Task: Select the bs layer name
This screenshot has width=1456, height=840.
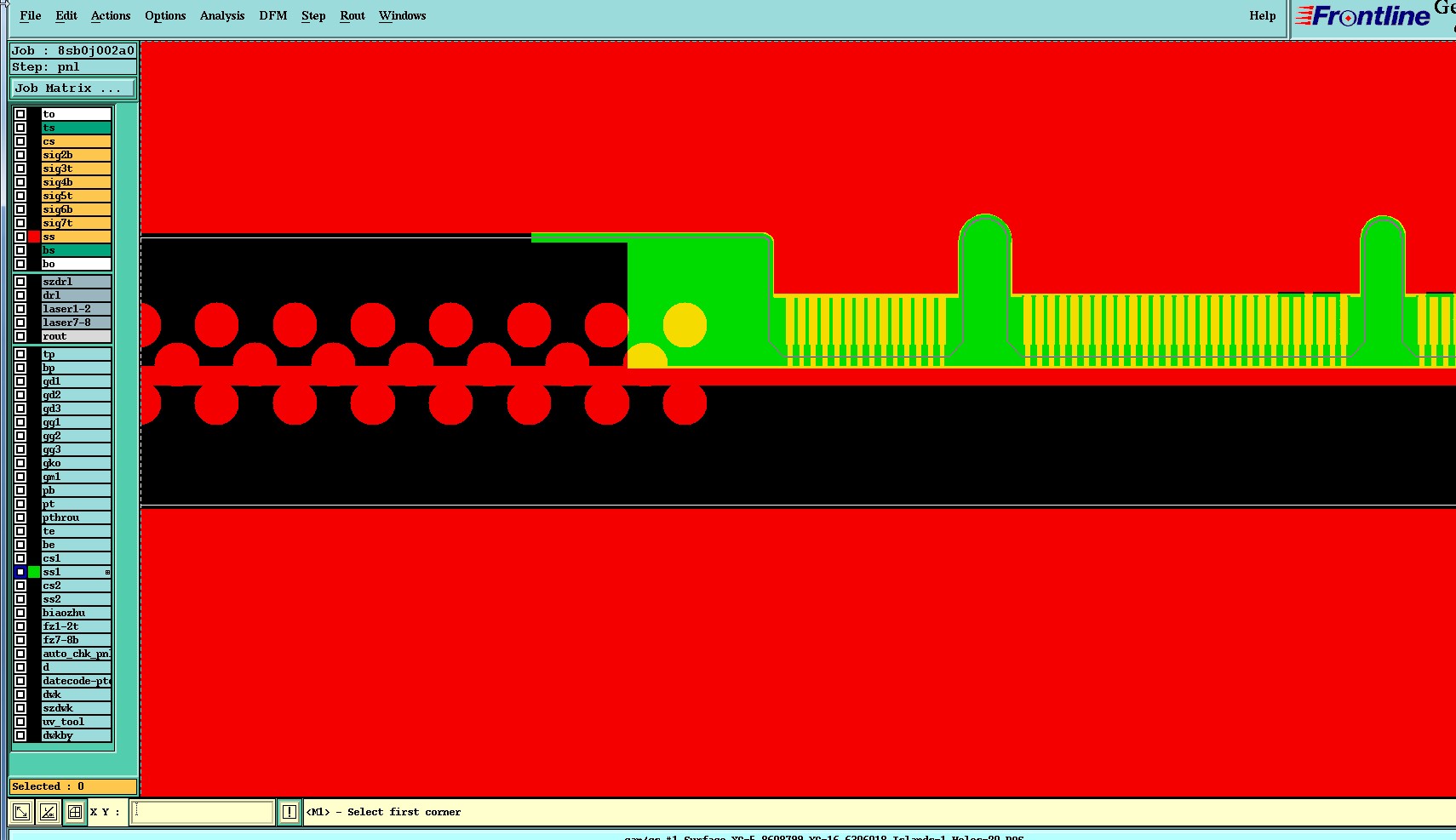Action: coord(77,250)
